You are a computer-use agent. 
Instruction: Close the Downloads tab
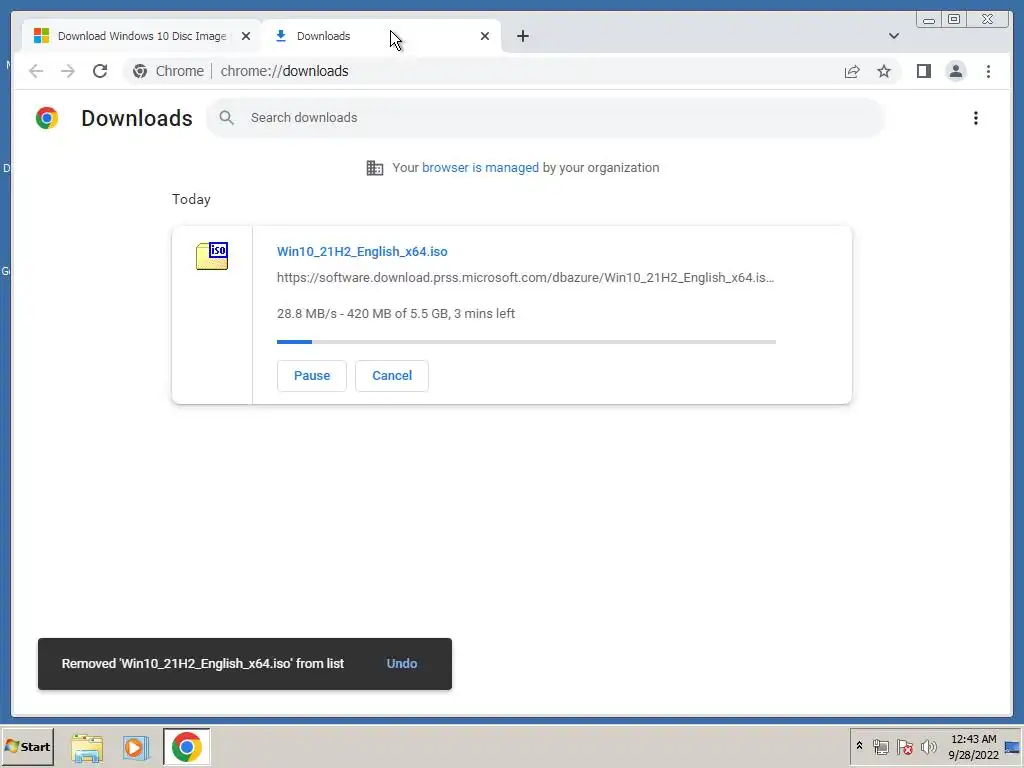coord(485,36)
